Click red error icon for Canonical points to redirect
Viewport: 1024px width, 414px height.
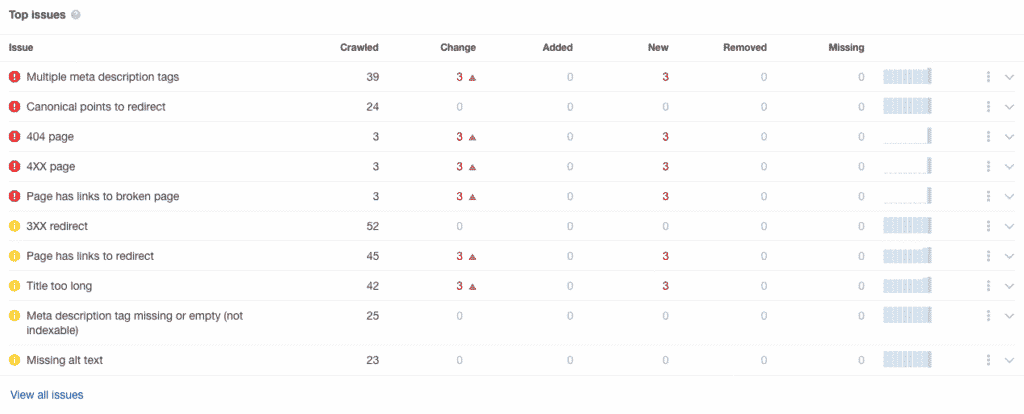[14, 106]
